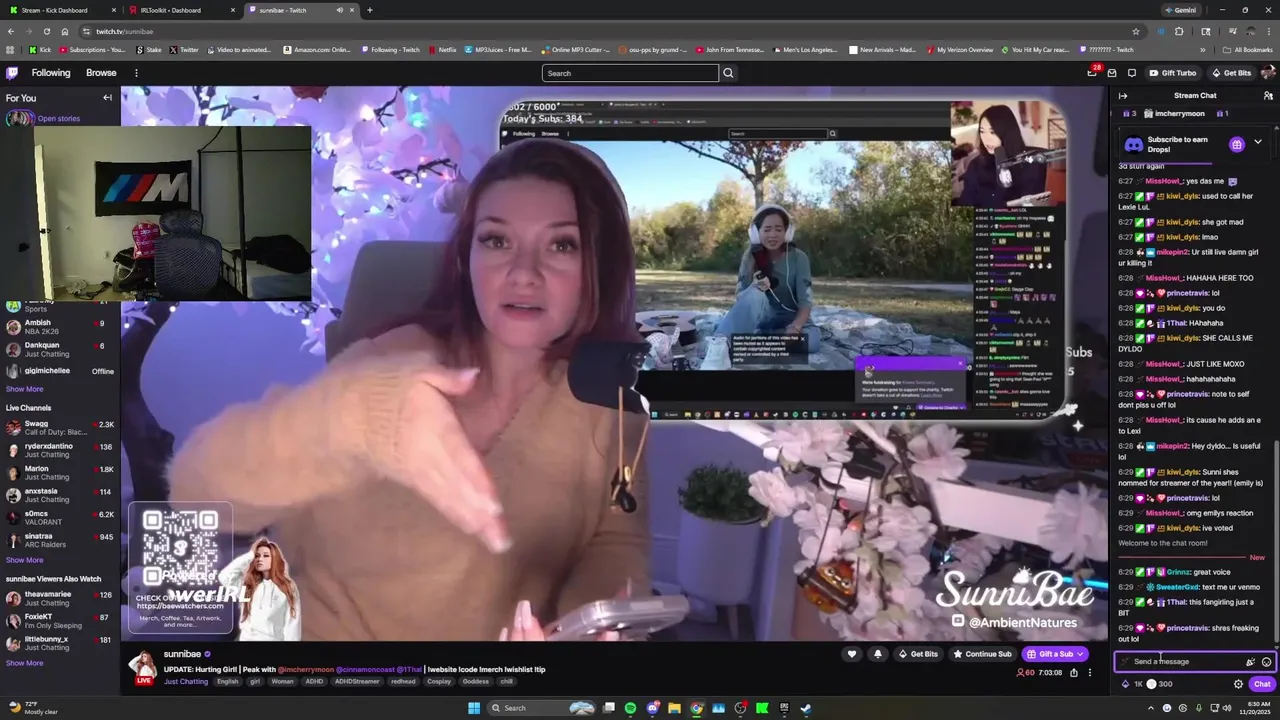1280x720 pixels.
Task: Open Discord from the taskbar
Action: pos(652,708)
